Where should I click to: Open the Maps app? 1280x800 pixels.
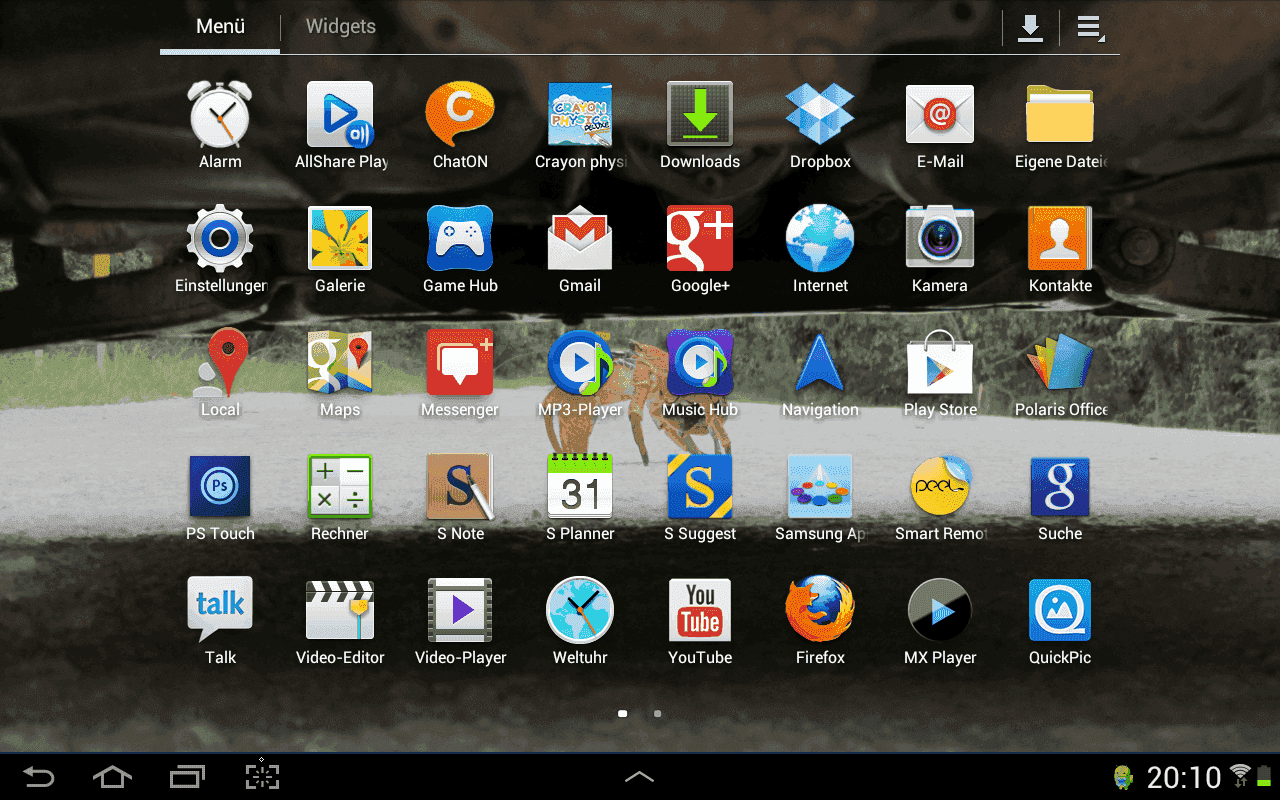[x=340, y=374]
